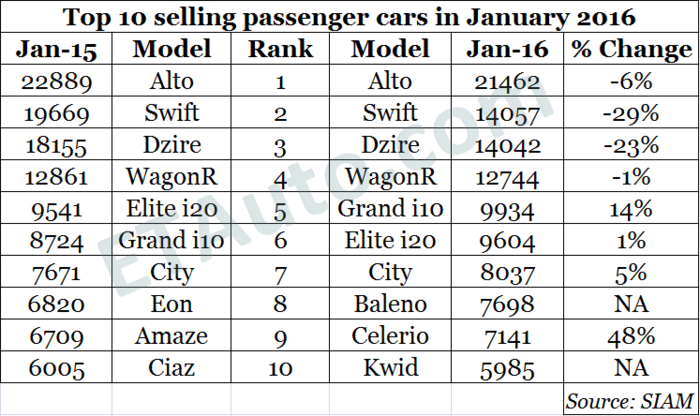Click the Source: SIAM text
The width and height of the screenshot is (700, 416).
click(628, 400)
